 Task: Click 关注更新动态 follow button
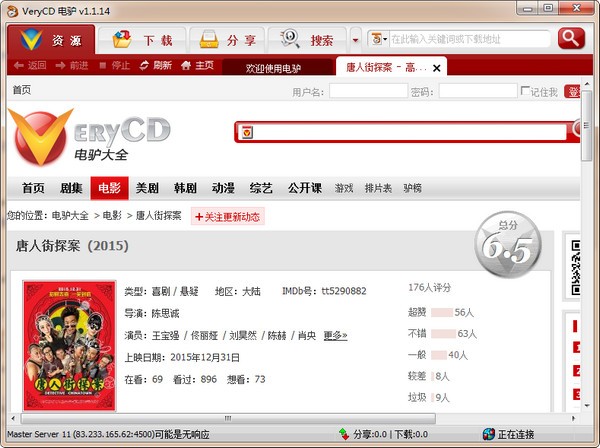(x=227, y=217)
